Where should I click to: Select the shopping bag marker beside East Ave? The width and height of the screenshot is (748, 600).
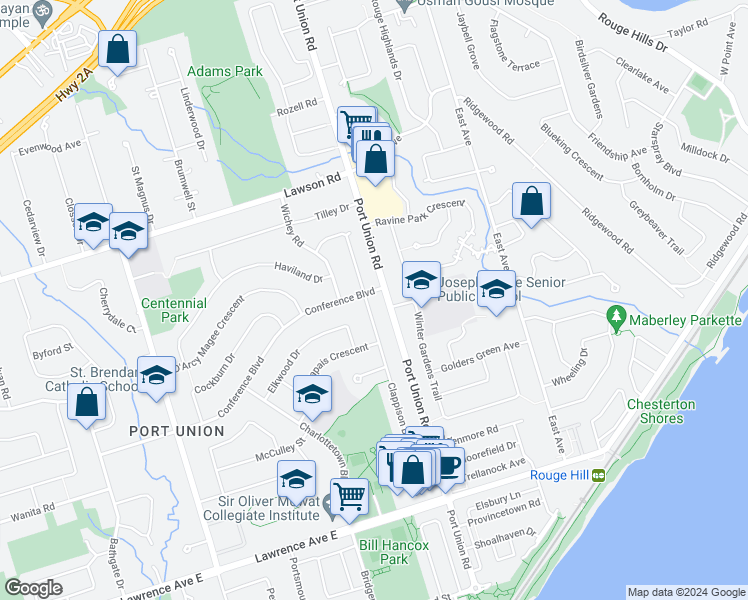coord(531,201)
